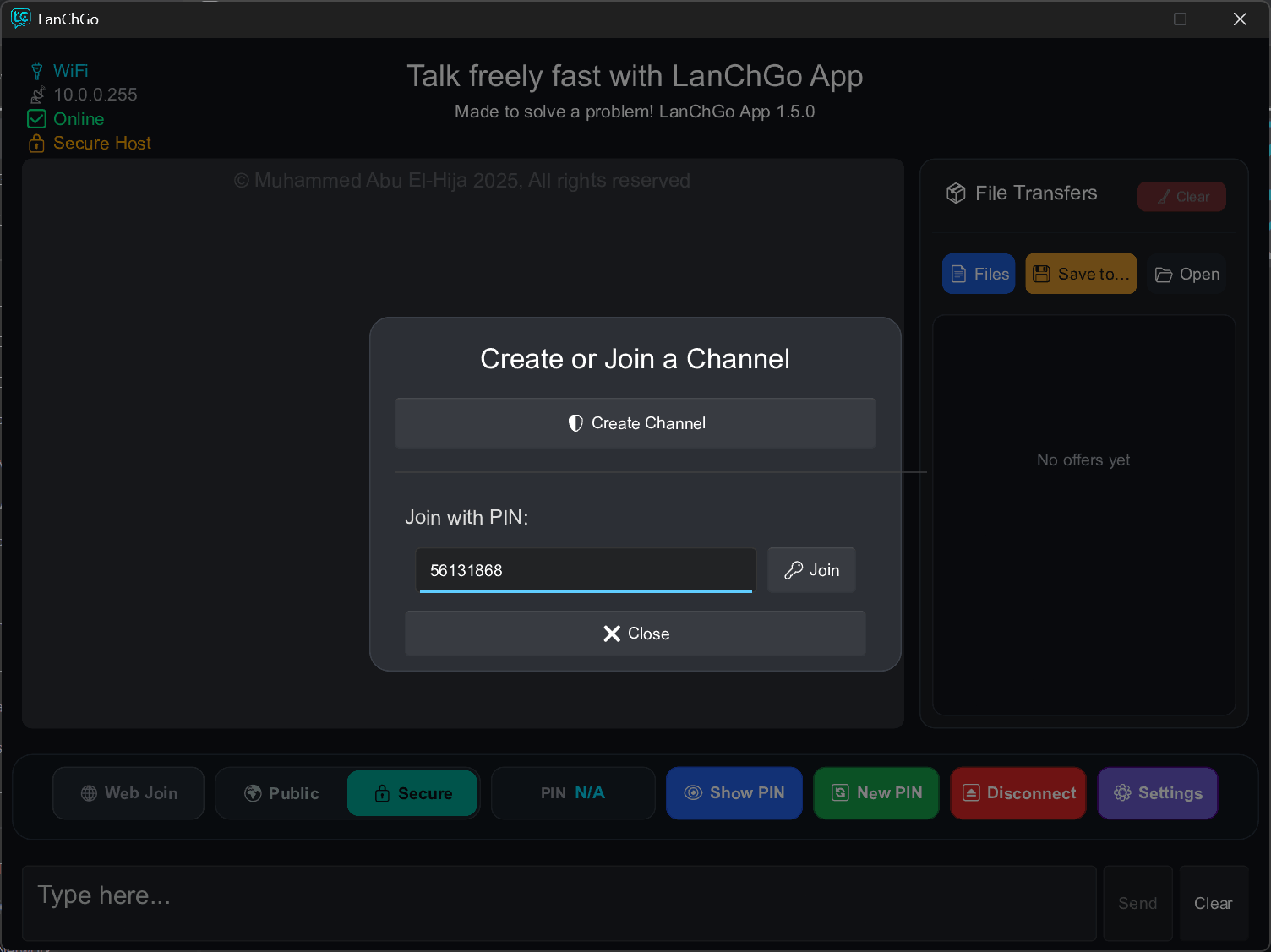
Task: Clear the File Transfers list
Action: [x=1181, y=197]
